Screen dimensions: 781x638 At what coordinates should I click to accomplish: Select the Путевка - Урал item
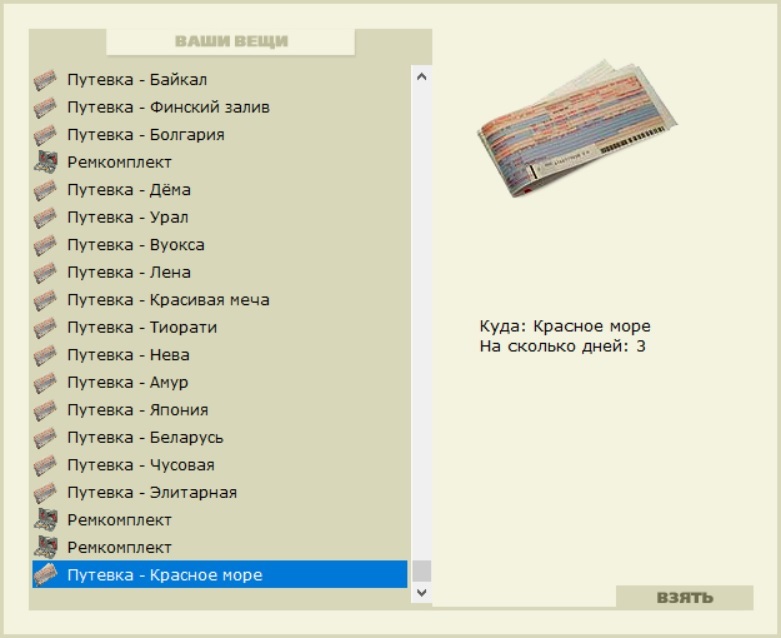[x=220, y=217]
